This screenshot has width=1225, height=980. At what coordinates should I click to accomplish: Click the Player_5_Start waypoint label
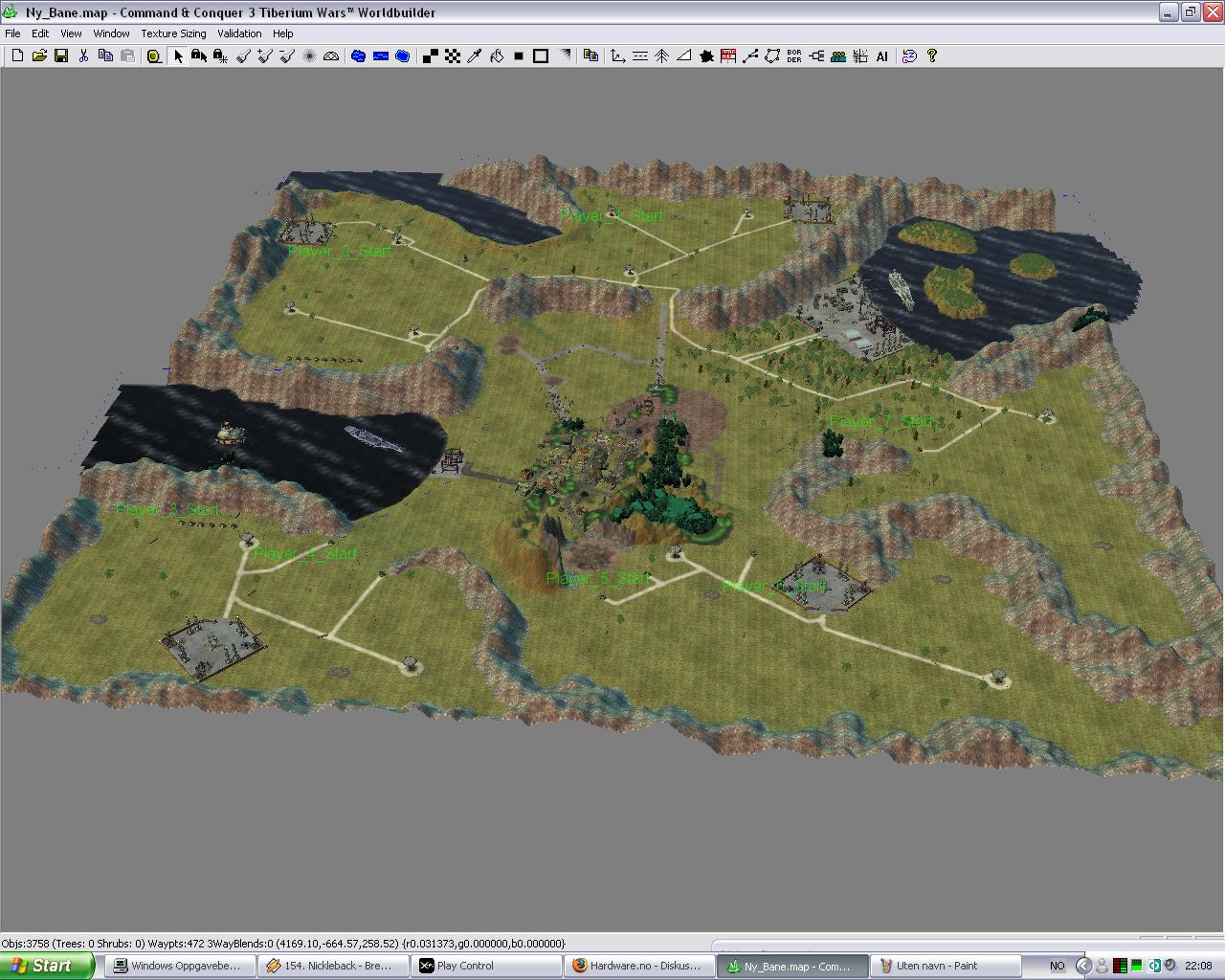point(598,578)
